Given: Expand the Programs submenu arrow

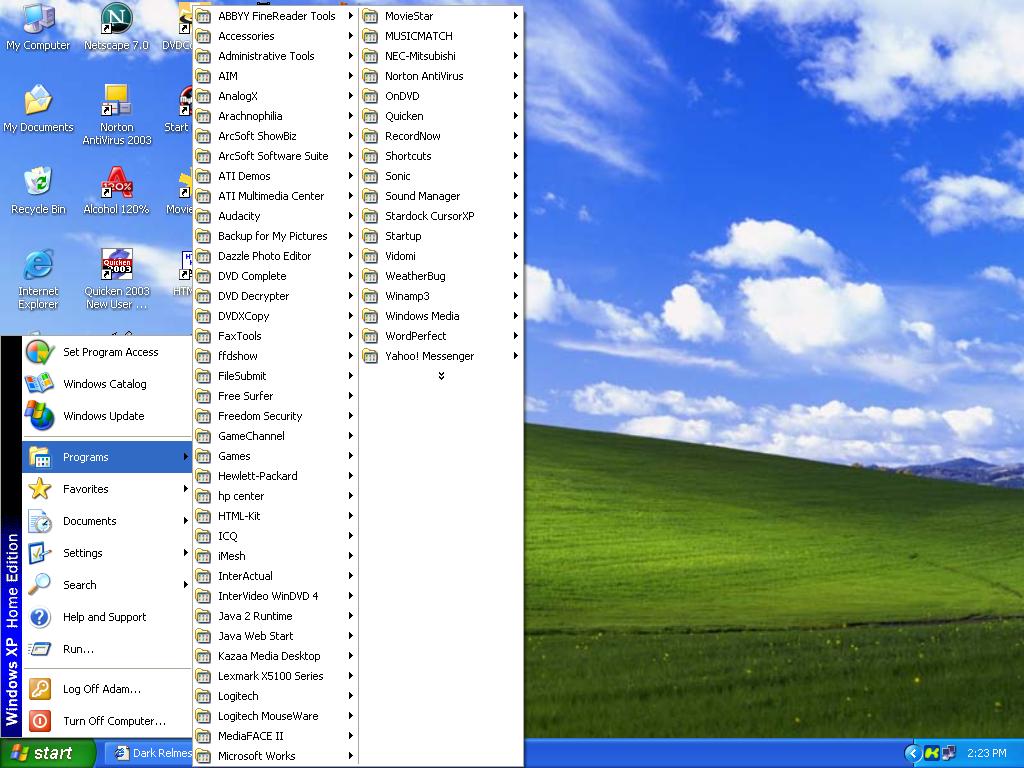Looking at the screenshot, I should 186,457.
